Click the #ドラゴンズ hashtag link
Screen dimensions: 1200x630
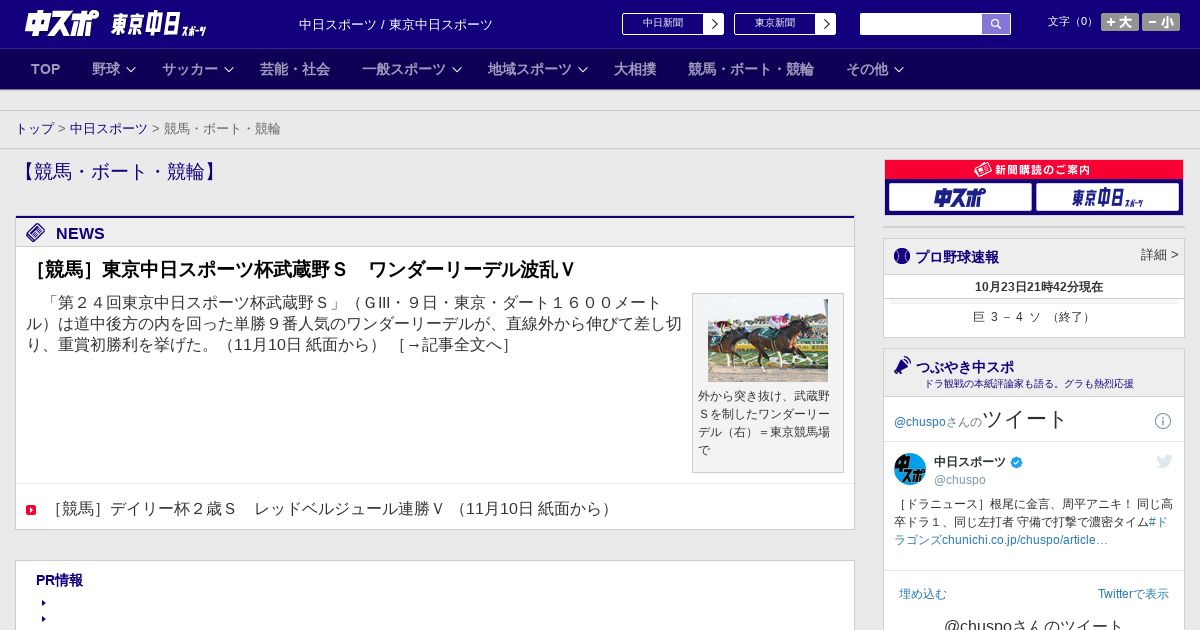tap(1032, 531)
